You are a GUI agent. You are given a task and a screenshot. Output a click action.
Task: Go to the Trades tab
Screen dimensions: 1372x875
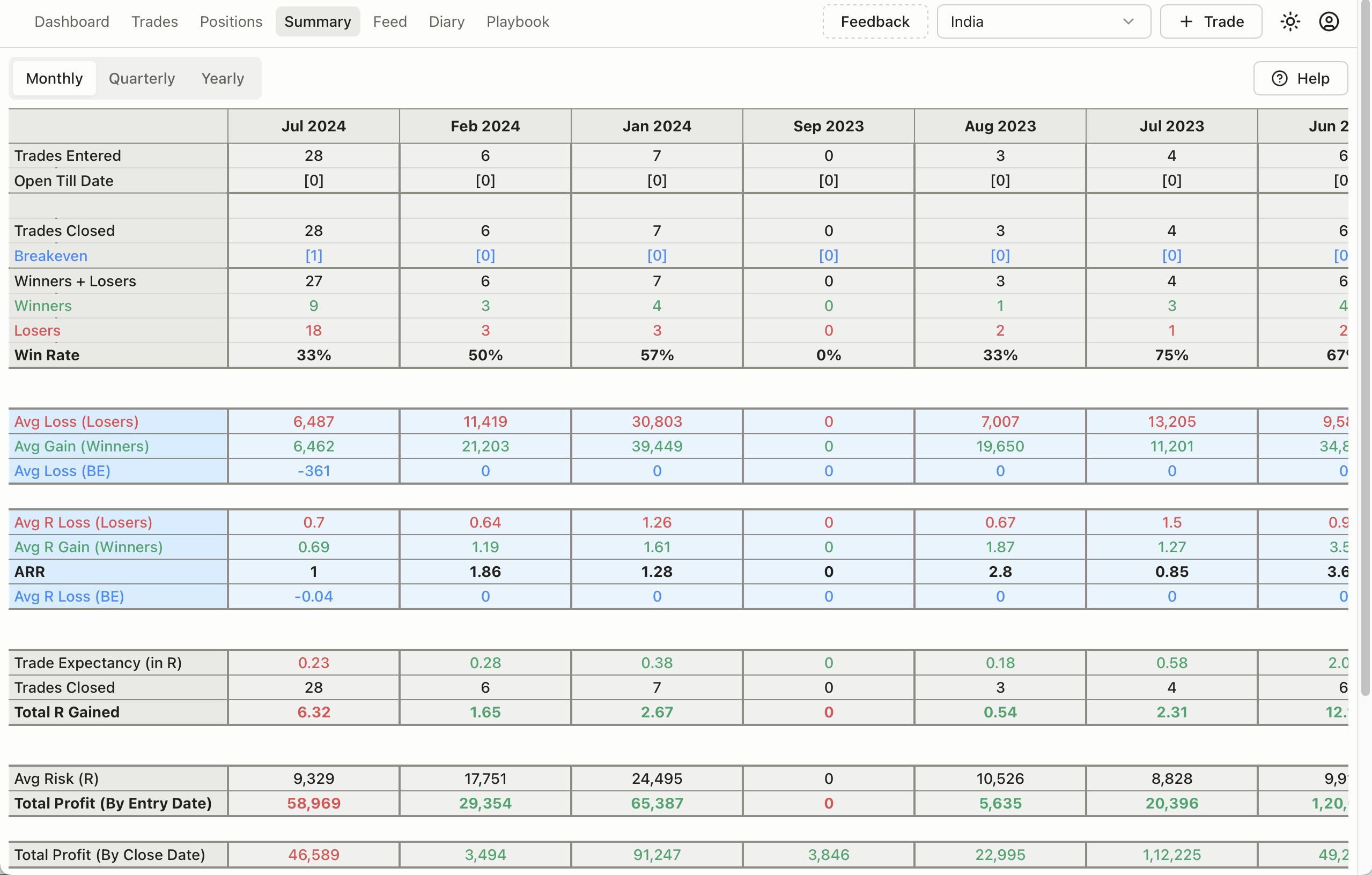click(154, 21)
